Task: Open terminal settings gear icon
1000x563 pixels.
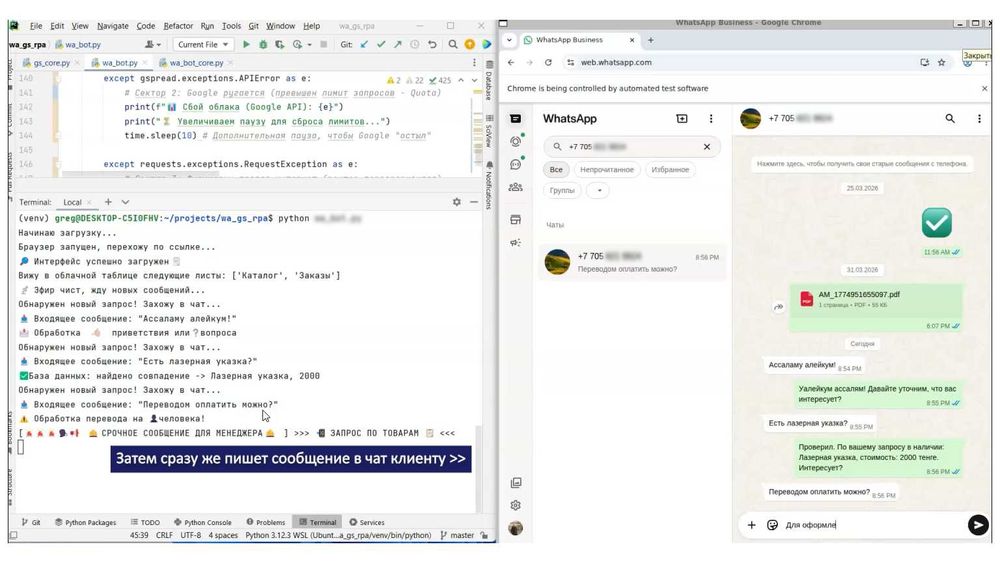Action: 457,201
